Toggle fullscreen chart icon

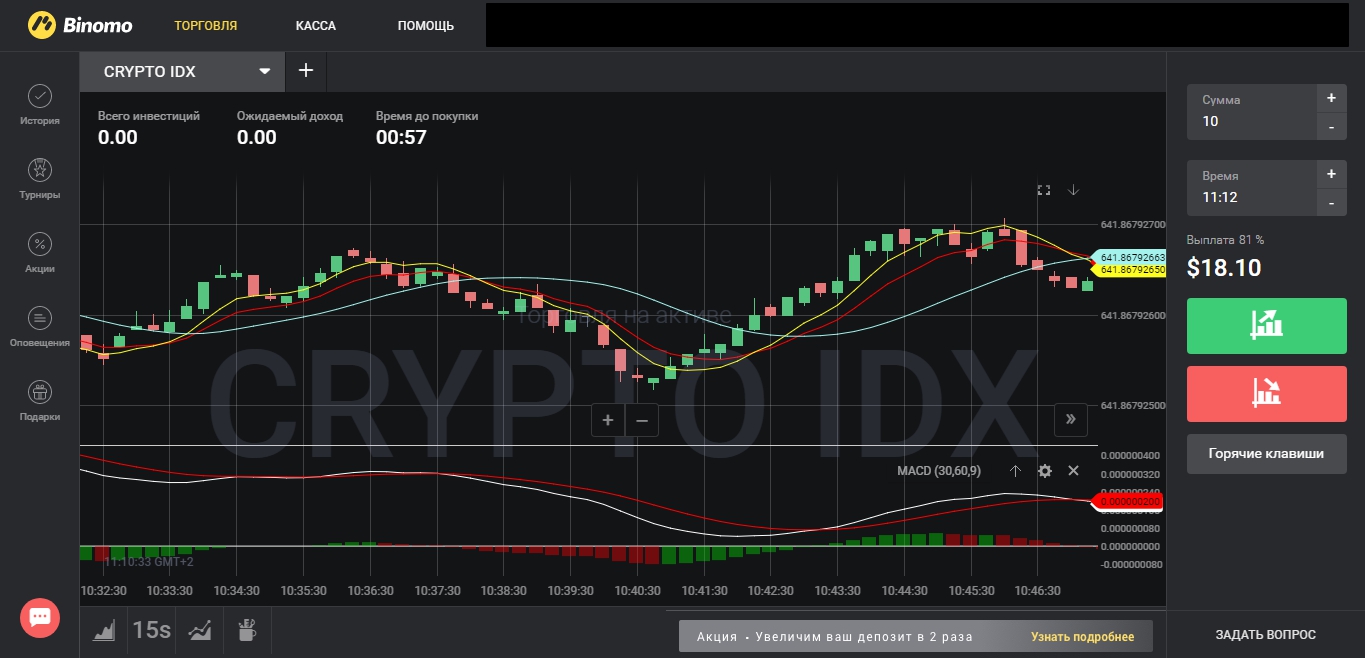[1044, 190]
